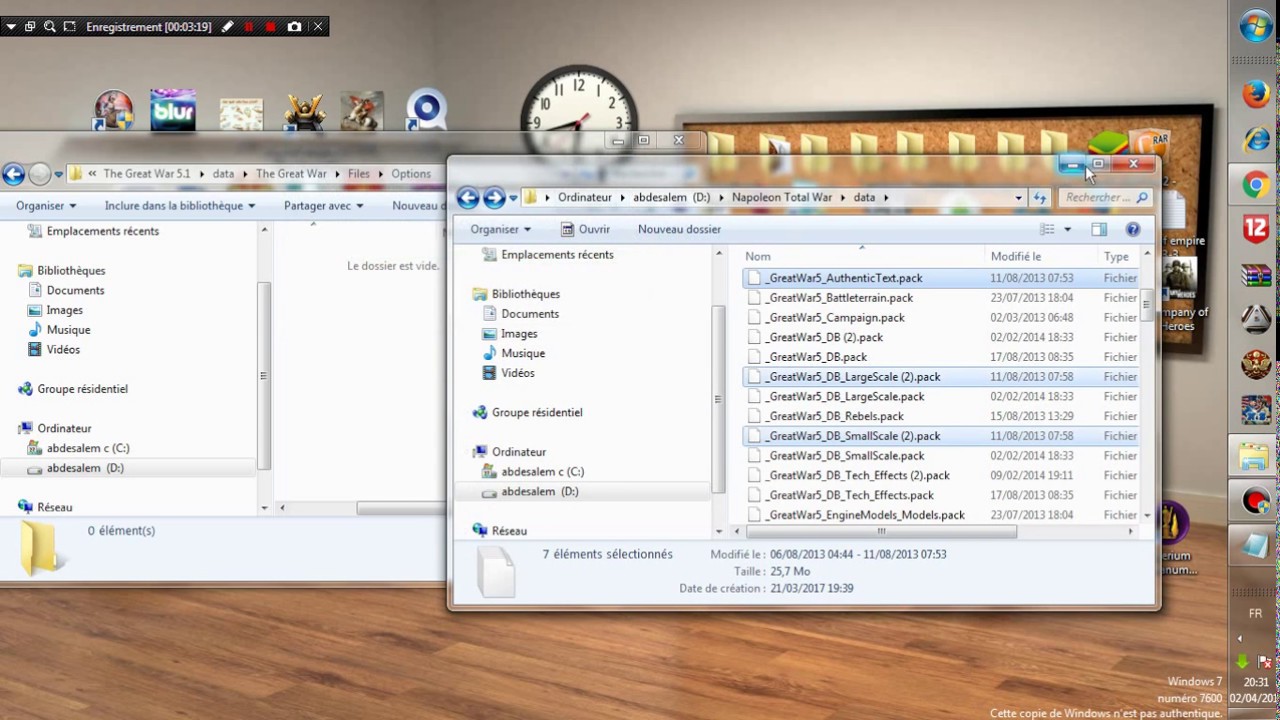Click Files in the back window address bar
Screen dimensions: 1280x720
358,174
